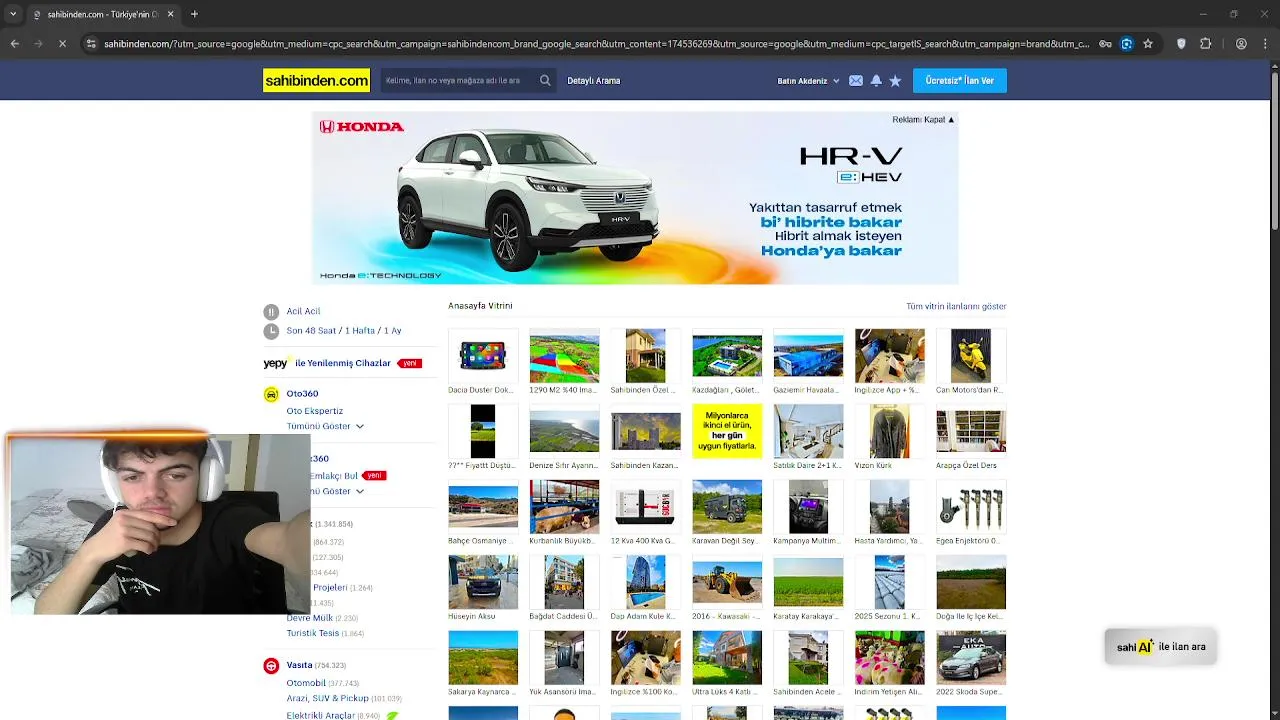Open the 1 Ay link
Screen dimensions: 1280x720
(392, 331)
